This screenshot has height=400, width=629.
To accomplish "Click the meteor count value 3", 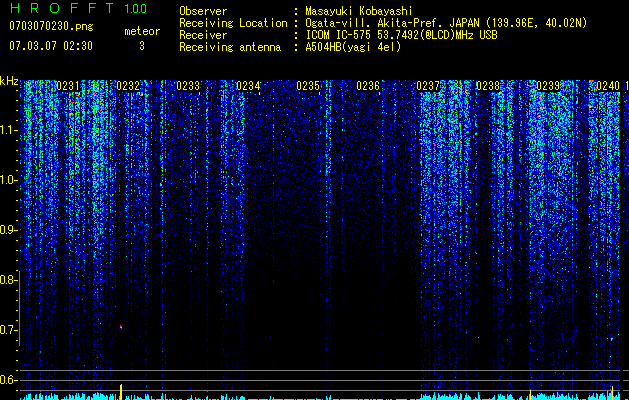I will [142, 46].
